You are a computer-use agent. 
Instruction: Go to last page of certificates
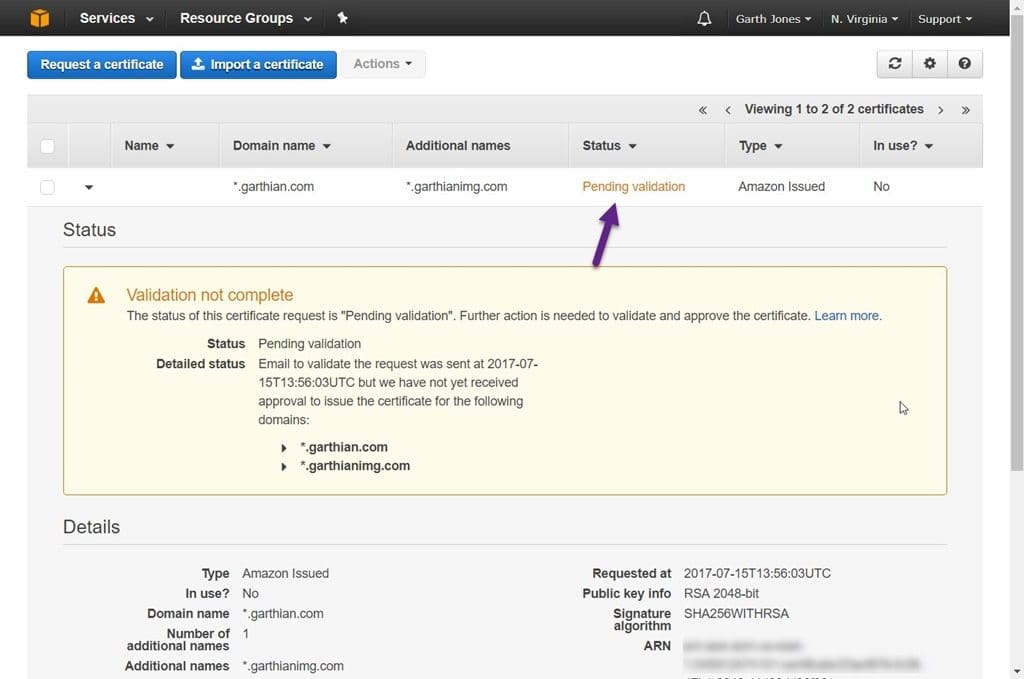(x=965, y=110)
